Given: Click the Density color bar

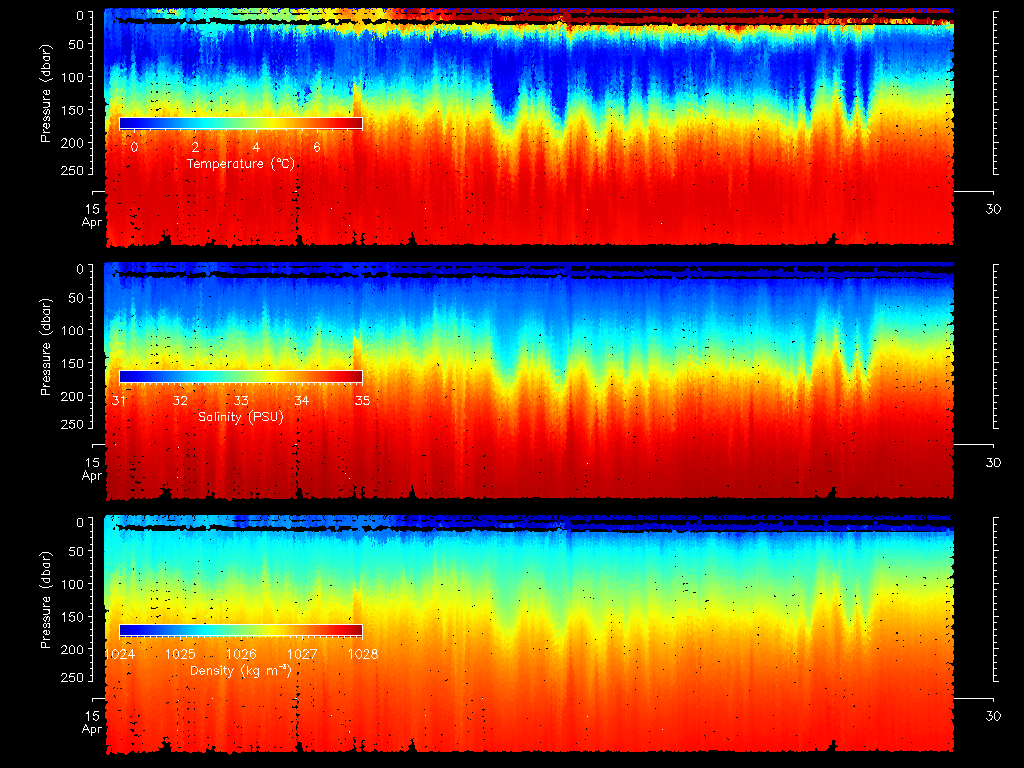Looking at the screenshot, I should [241, 630].
